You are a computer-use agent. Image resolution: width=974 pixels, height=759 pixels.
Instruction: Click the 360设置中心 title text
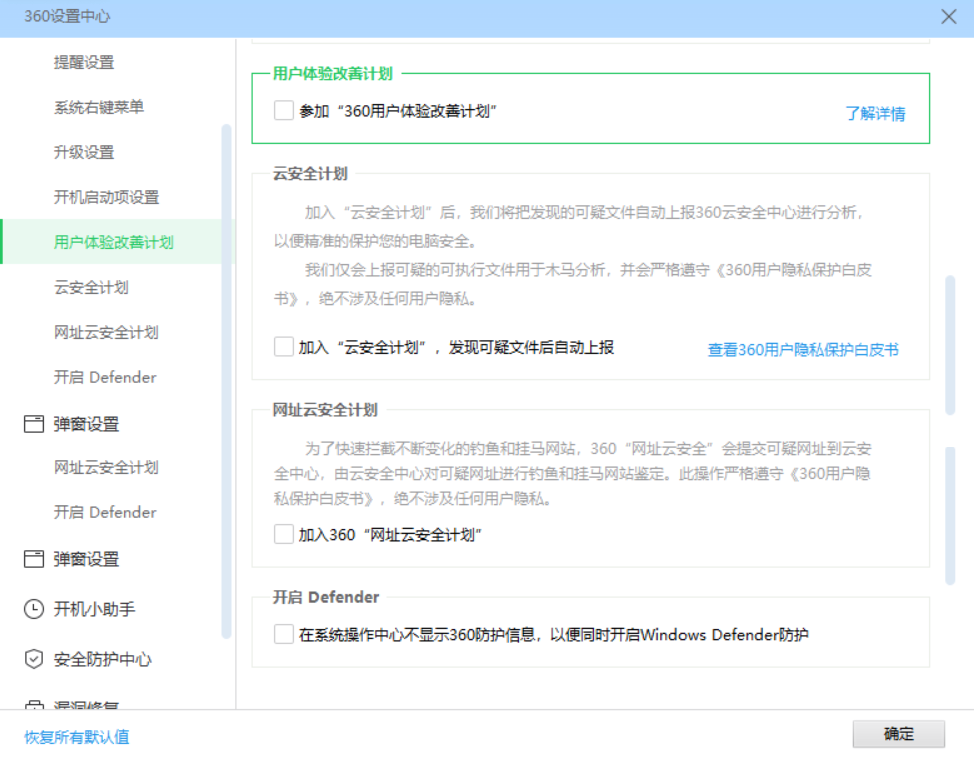67,16
